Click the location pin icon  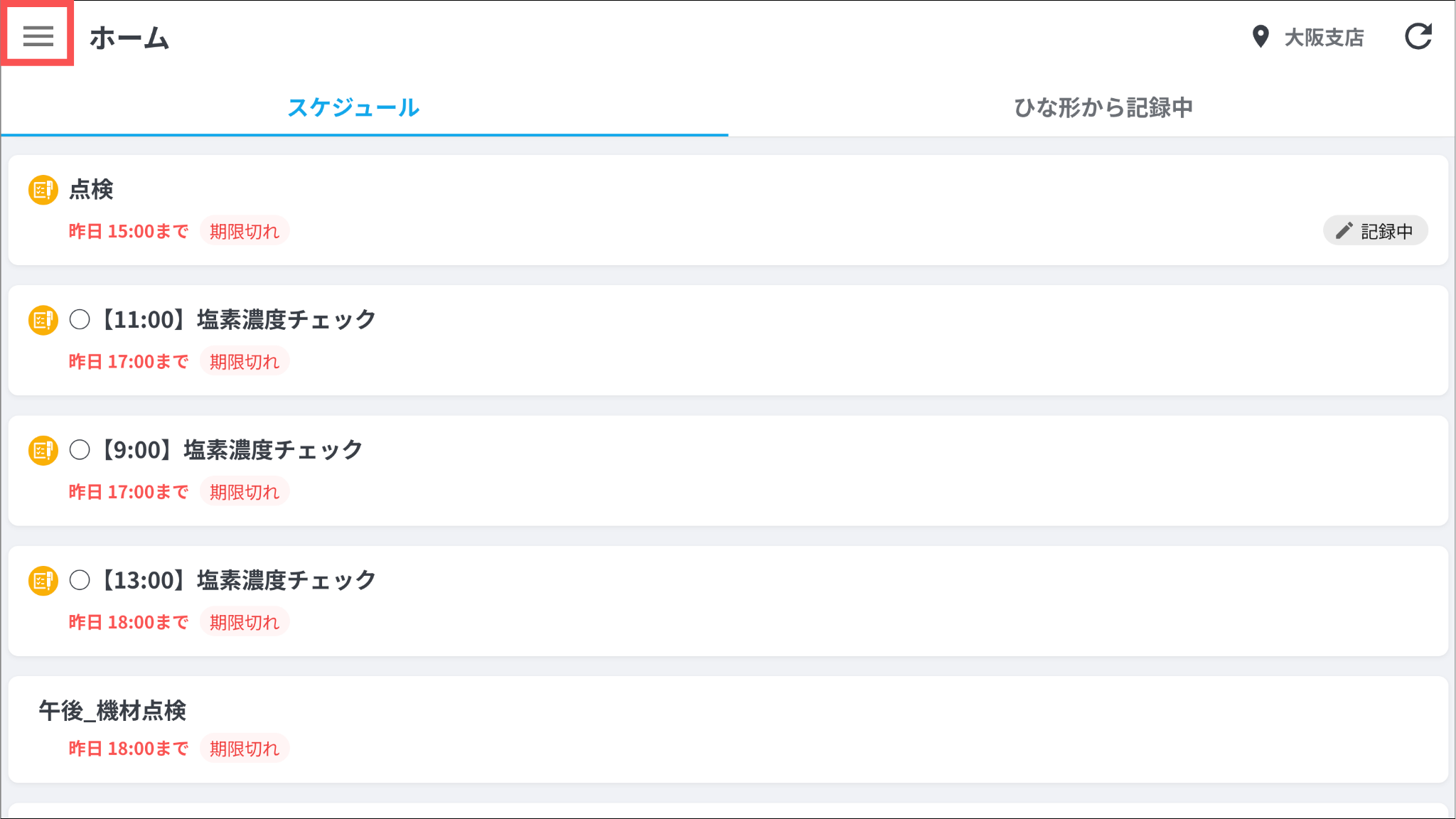1260,36
